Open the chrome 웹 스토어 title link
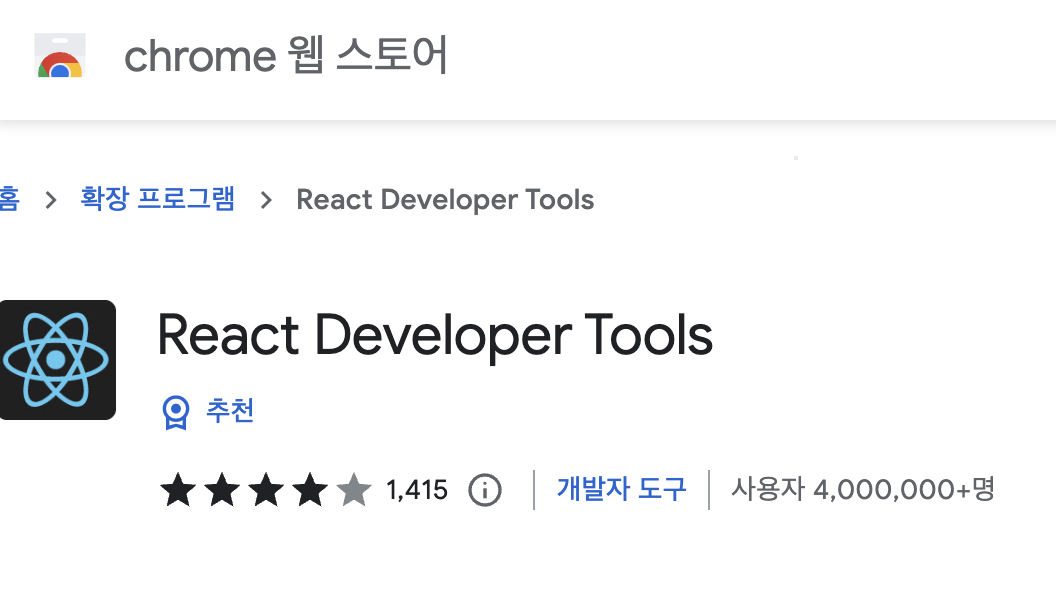1056x590 pixels. coord(286,55)
